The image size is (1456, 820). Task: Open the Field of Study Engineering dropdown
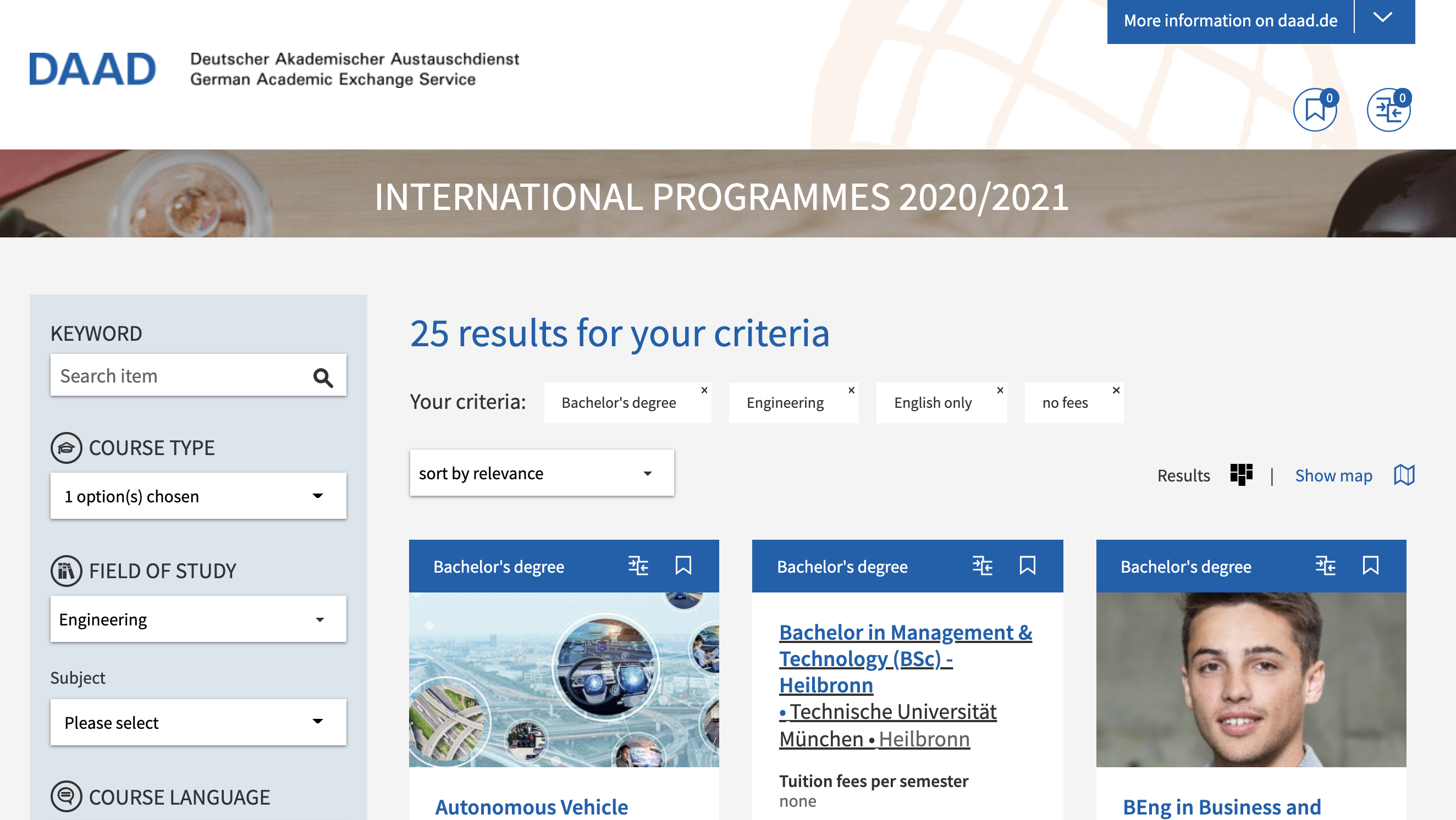(x=198, y=619)
